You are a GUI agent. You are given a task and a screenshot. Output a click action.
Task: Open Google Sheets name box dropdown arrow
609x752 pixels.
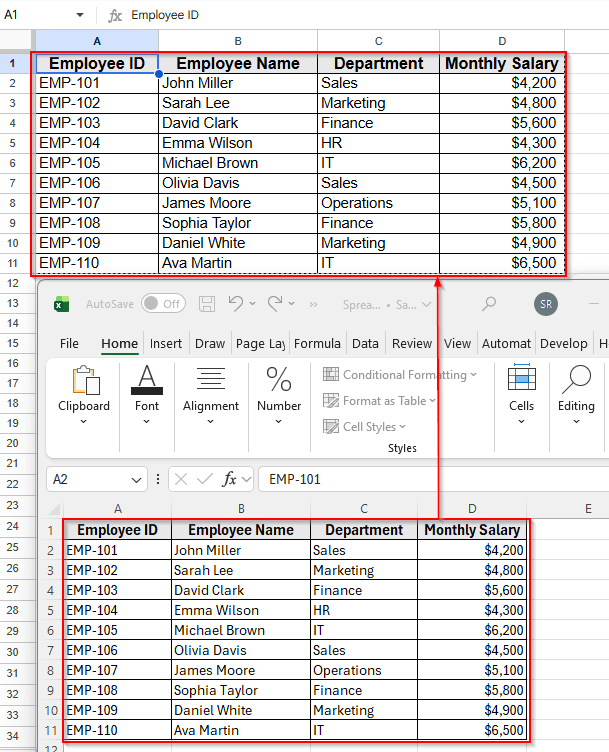(x=80, y=15)
